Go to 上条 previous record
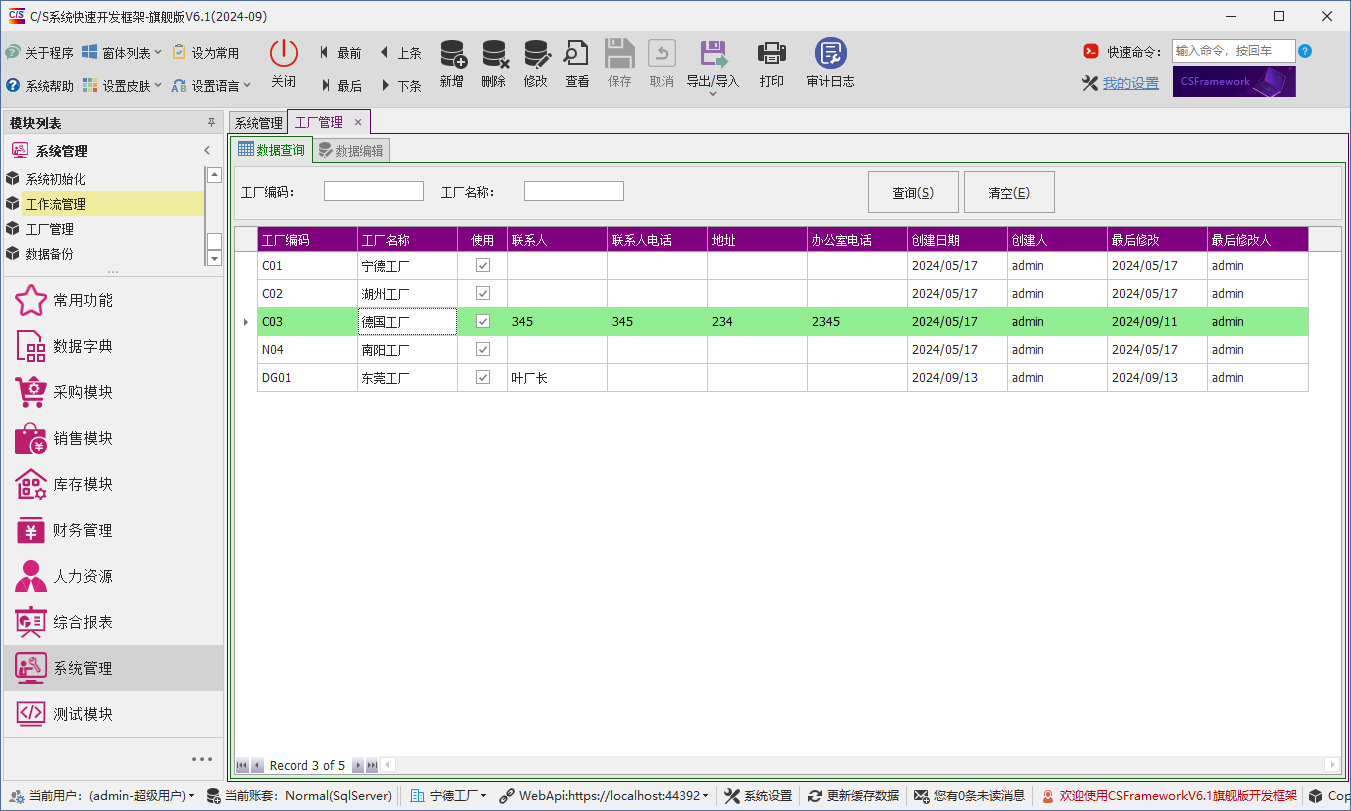The width and height of the screenshot is (1351, 811). 400,53
